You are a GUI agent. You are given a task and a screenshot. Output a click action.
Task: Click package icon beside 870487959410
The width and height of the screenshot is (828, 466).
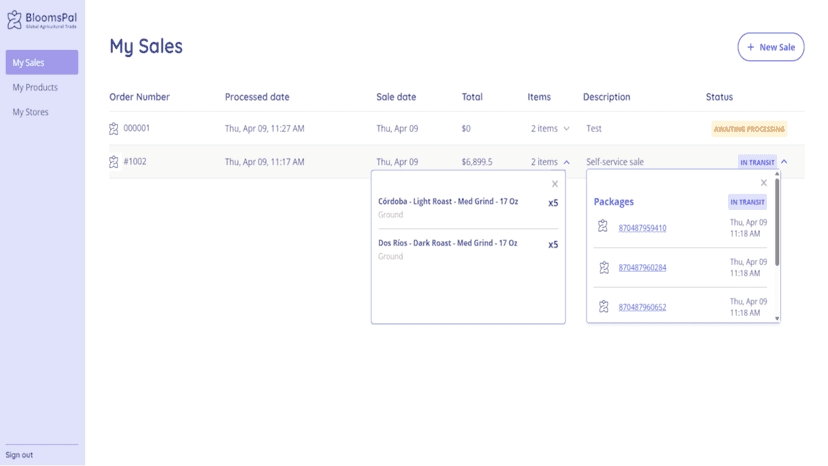pyautogui.click(x=603, y=226)
